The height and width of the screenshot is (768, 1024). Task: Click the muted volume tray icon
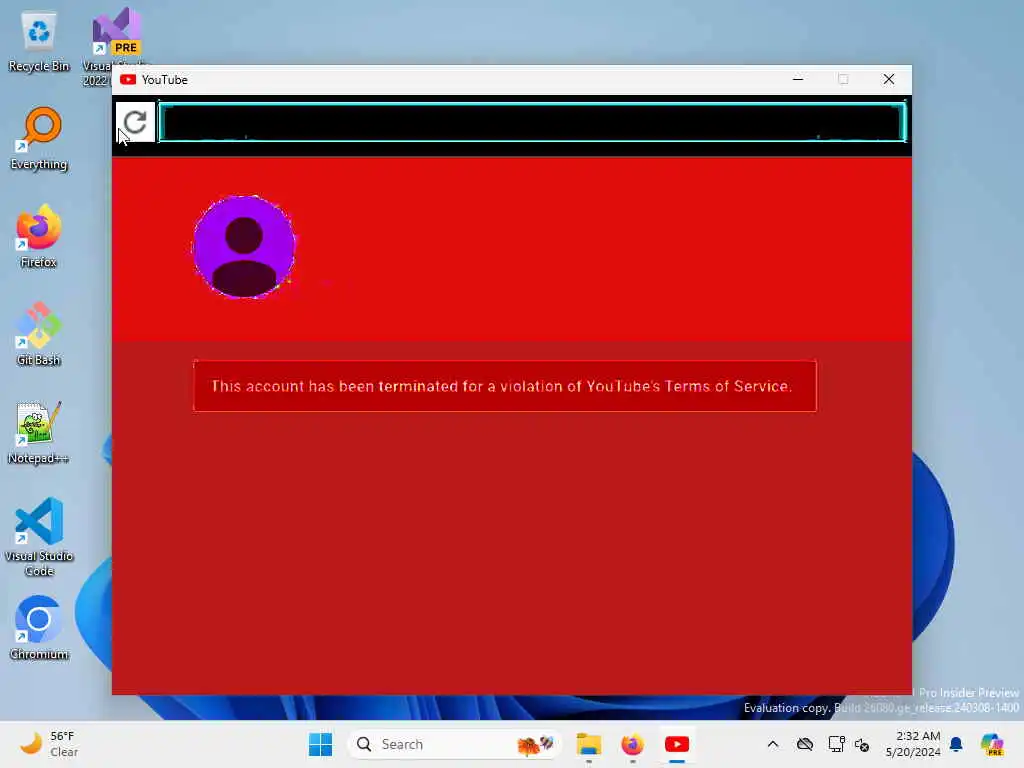[x=862, y=744]
